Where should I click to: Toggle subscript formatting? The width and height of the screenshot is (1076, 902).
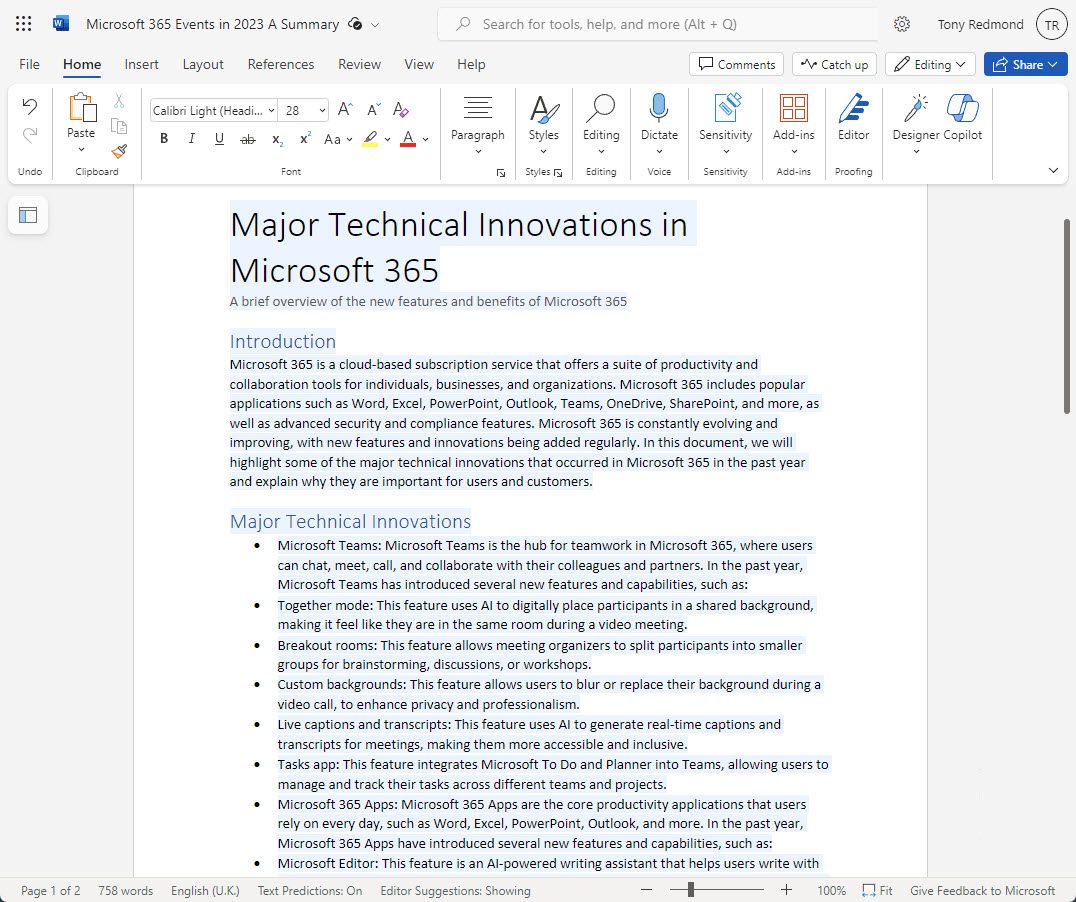click(275, 139)
